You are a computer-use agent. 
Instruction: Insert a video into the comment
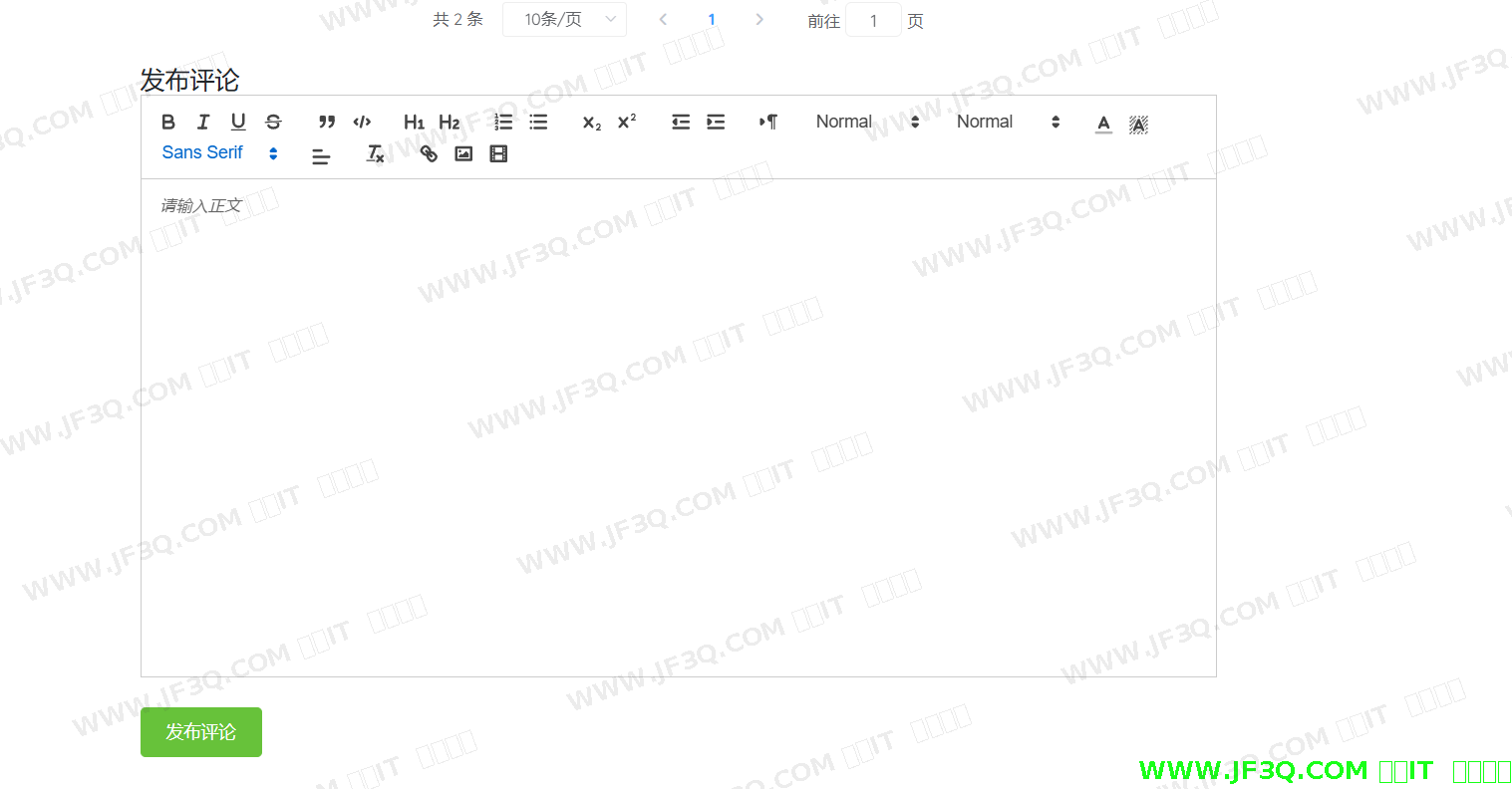coord(498,153)
